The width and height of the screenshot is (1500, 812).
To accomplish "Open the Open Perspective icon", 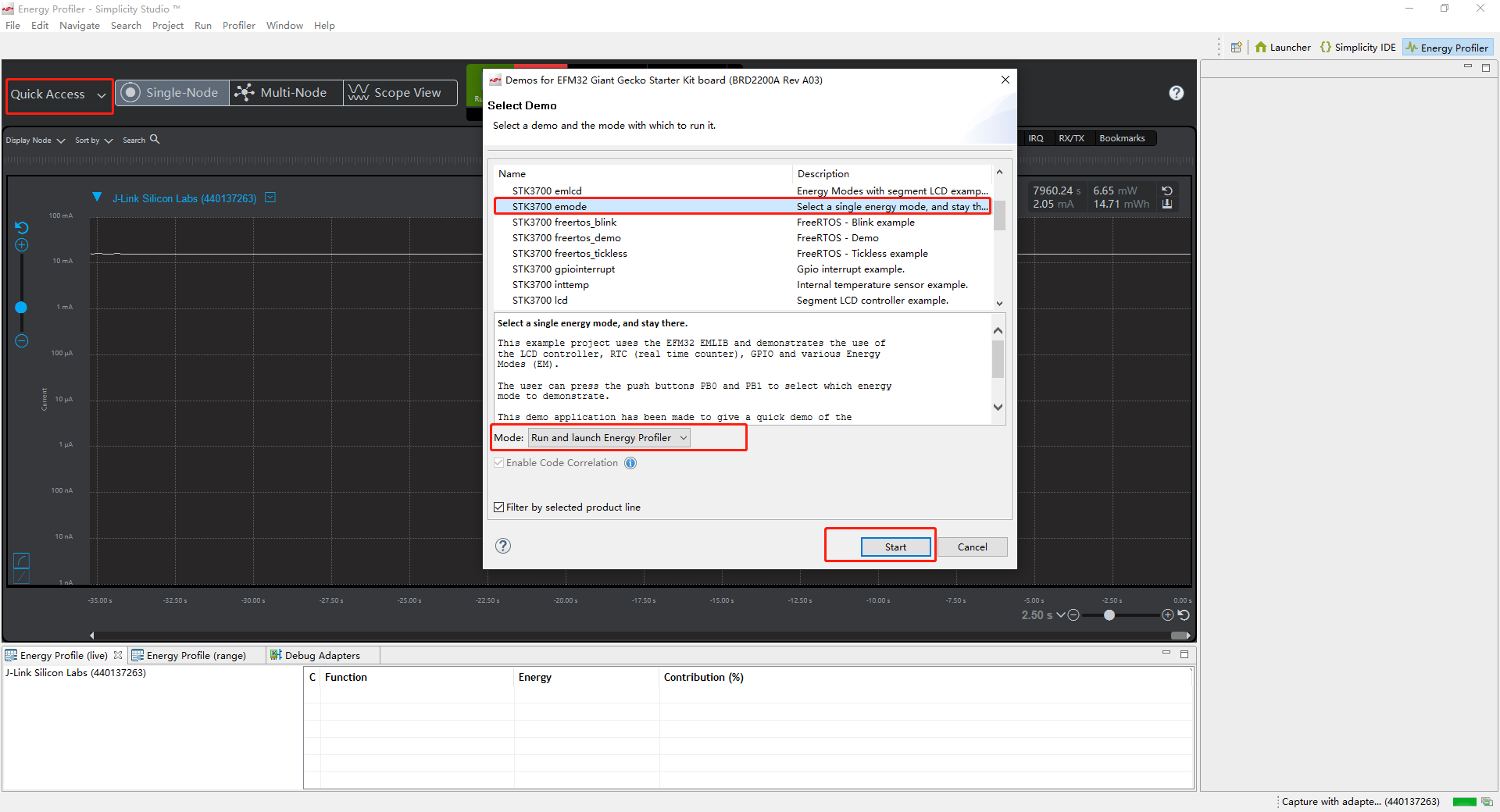I will click(x=1236, y=48).
